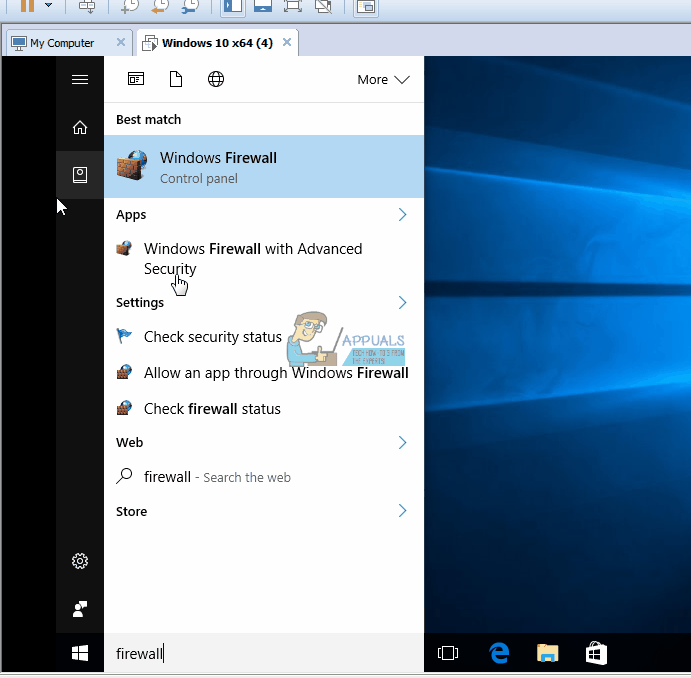691x678 pixels.
Task: Expand the Apps results chevron
Action: click(402, 215)
